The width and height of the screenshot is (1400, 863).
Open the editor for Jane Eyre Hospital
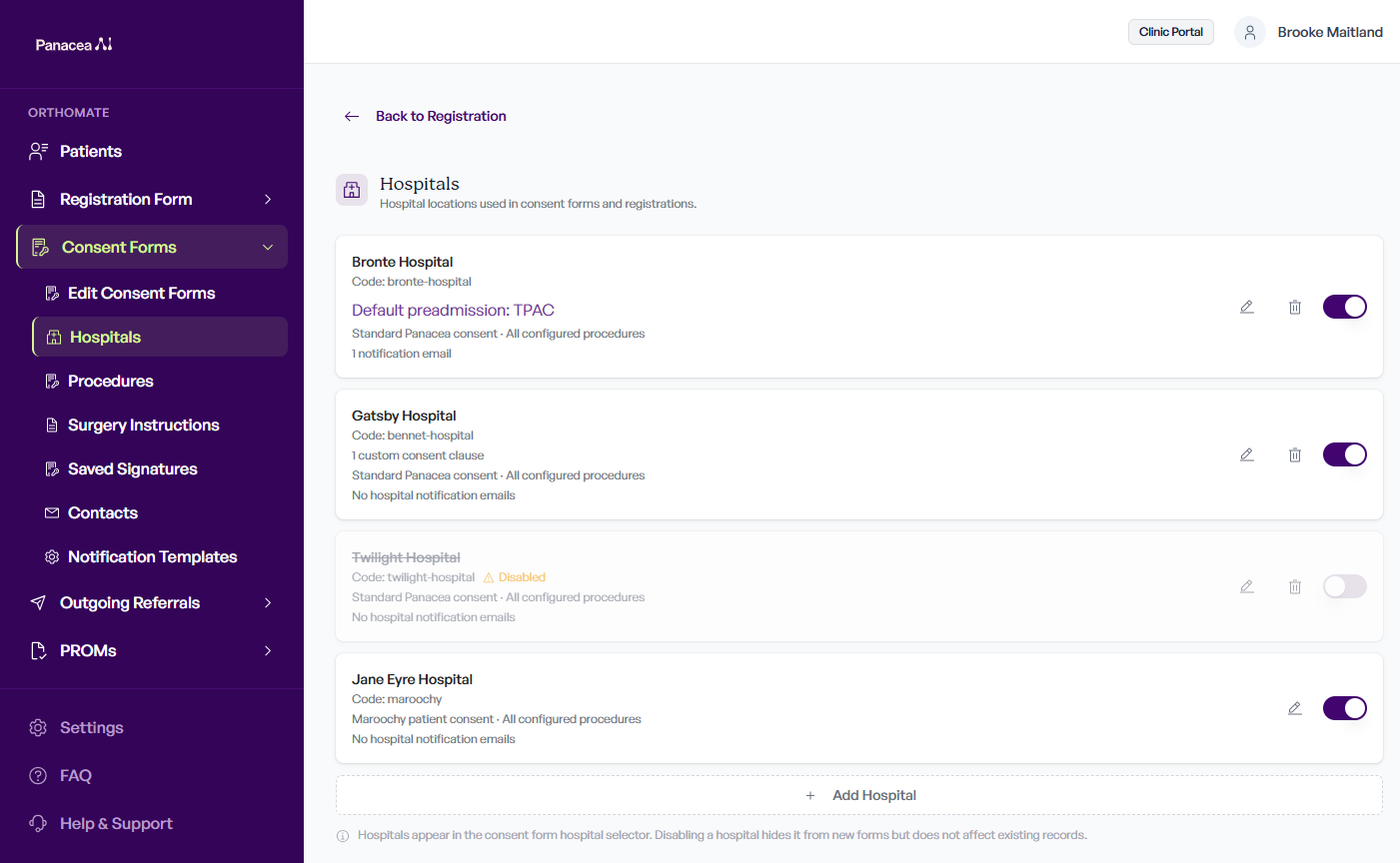pos(1295,708)
